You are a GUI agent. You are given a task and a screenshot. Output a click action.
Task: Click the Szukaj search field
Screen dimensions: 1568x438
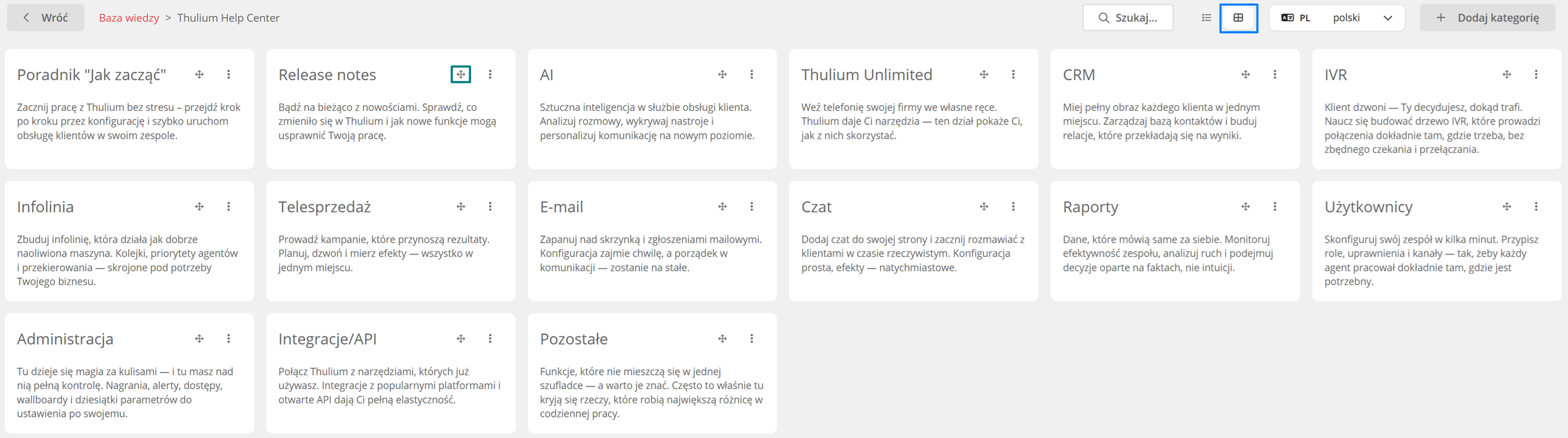pos(1128,18)
